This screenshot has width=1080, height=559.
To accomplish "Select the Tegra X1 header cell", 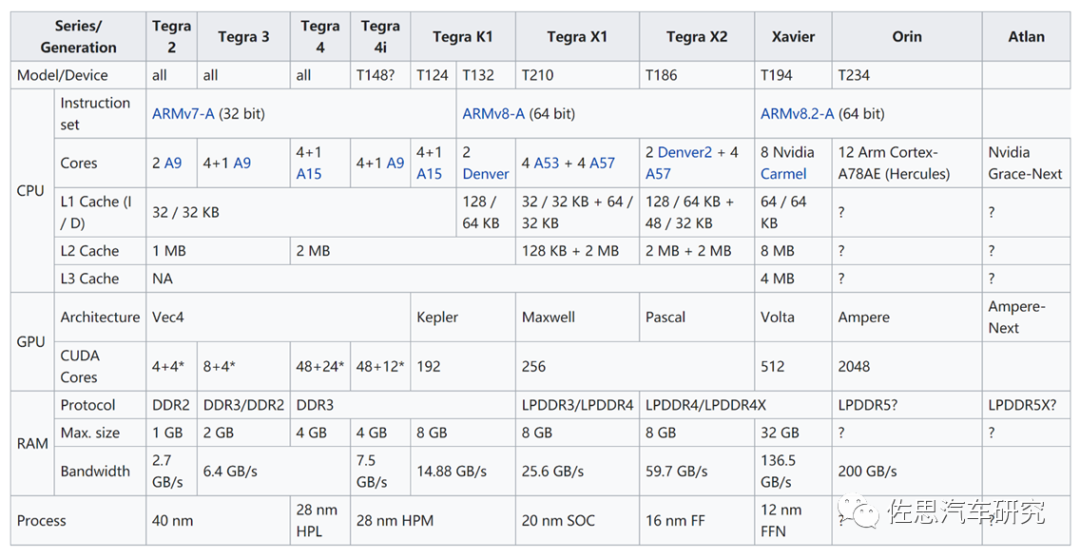I will click(577, 37).
